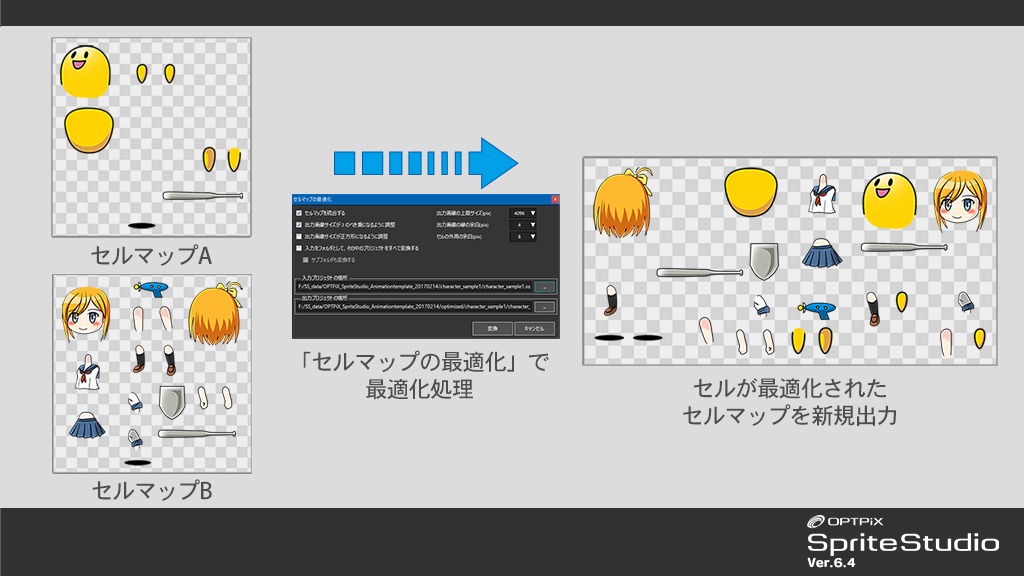Browse for the input project location

pos(544,286)
